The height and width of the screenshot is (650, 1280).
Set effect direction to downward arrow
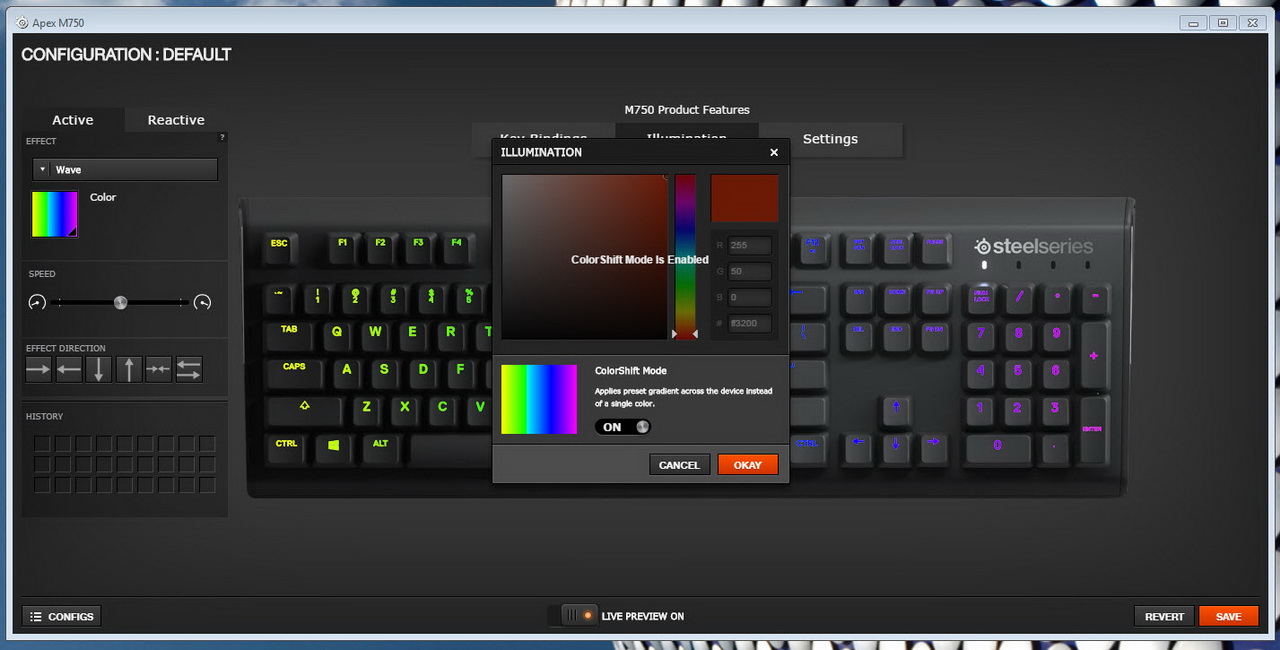[x=99, y=369]
